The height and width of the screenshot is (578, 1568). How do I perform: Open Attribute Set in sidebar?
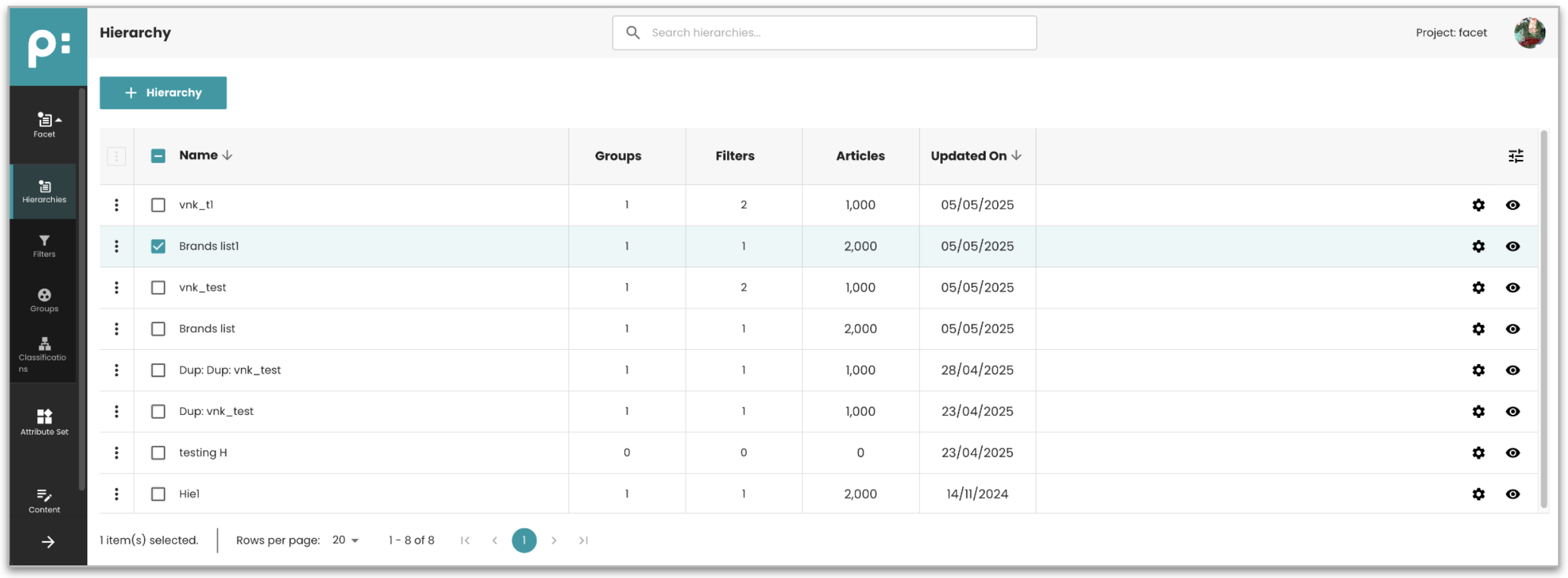coord(44,422)
